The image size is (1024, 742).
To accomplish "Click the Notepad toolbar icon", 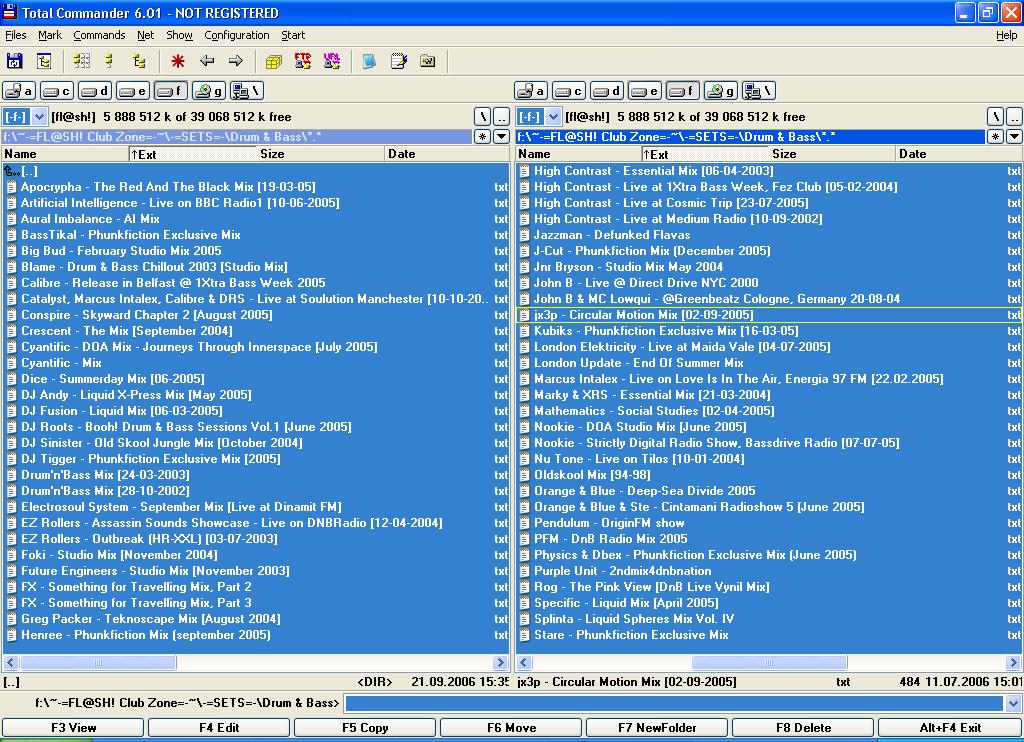I will coord(399,61).
